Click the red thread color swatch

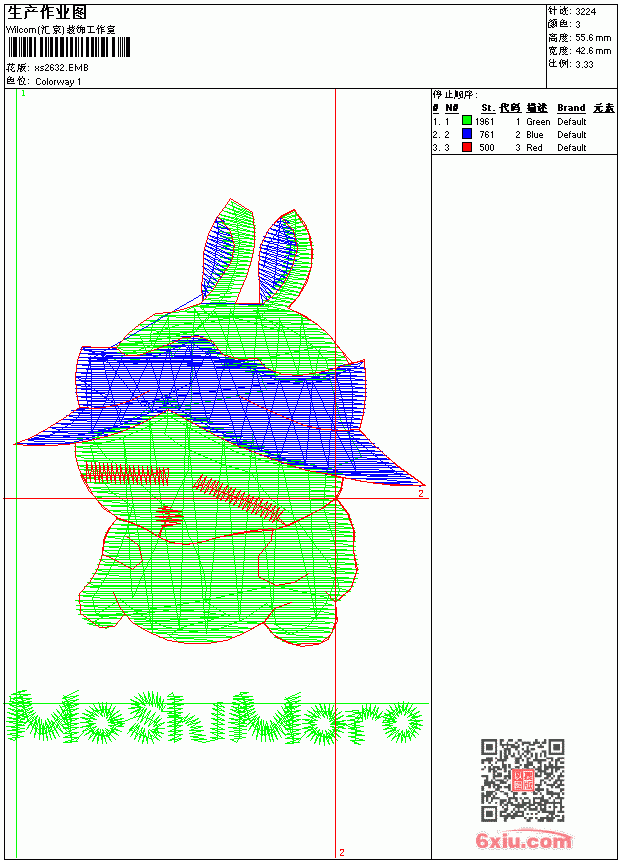(467, 147)
